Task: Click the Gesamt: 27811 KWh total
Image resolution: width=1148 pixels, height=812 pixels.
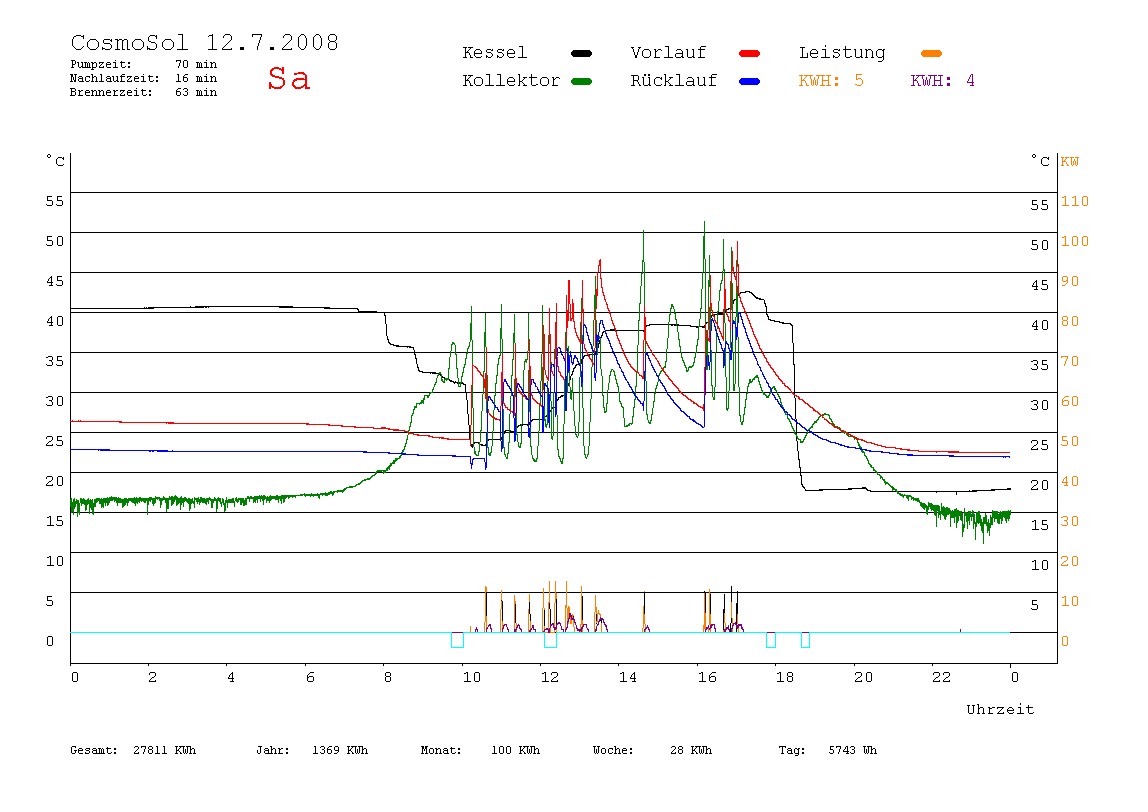Action: click(133, 750)
